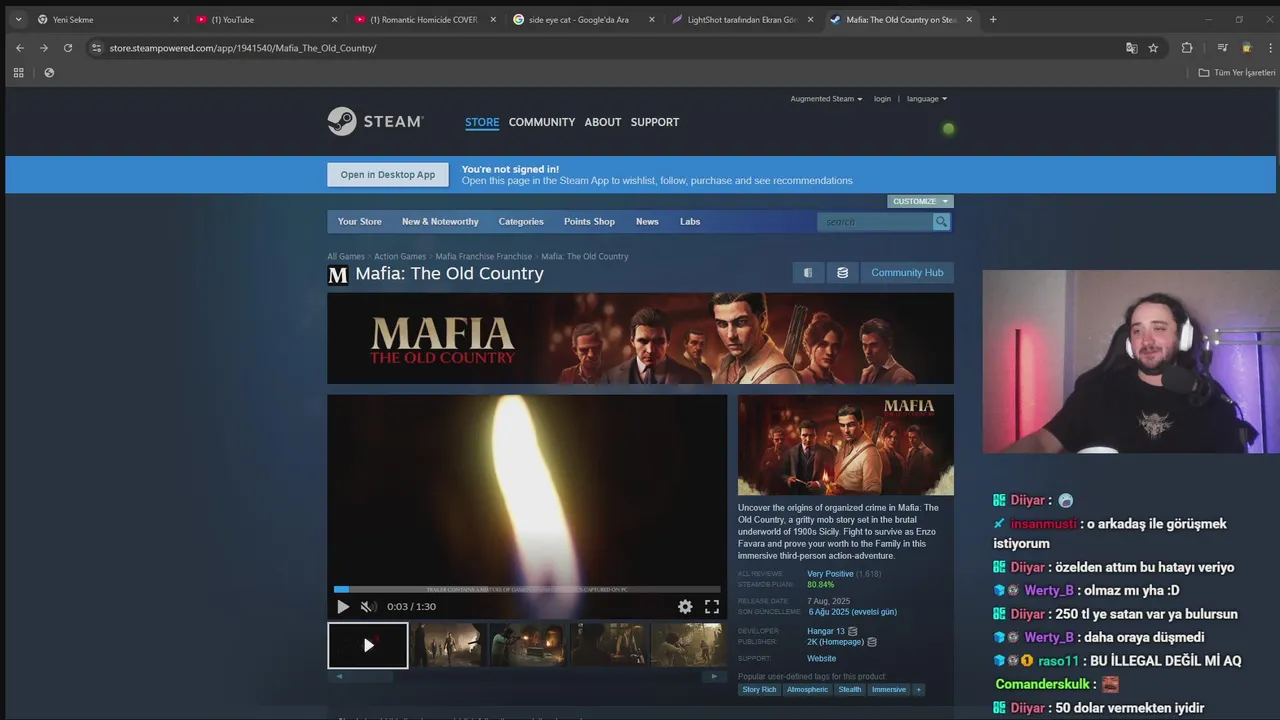Enter fullscreen for the trailer

pos(712,607)
